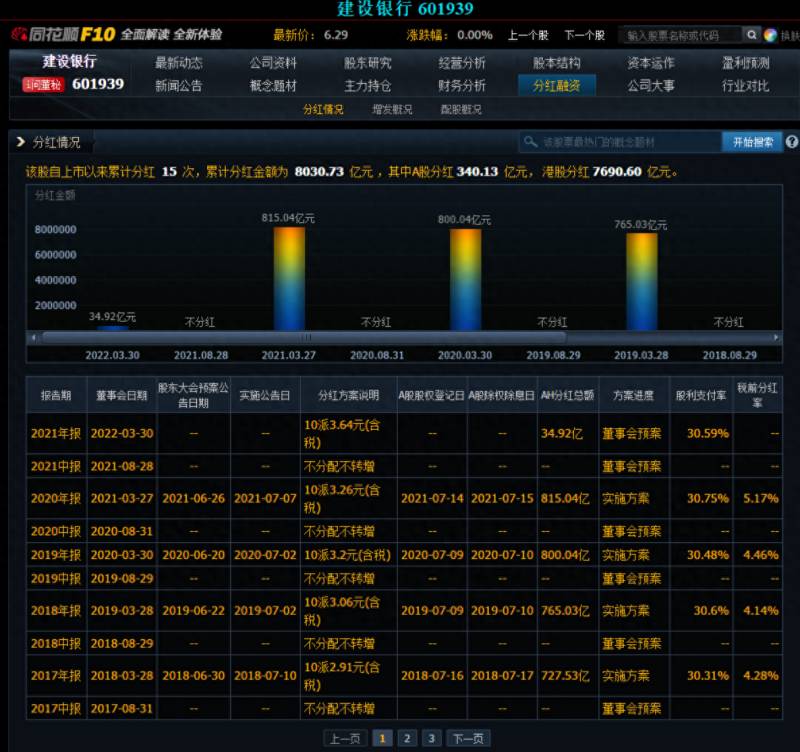
Task: Open the 最新动态 tab
Action: coord(179,63)
